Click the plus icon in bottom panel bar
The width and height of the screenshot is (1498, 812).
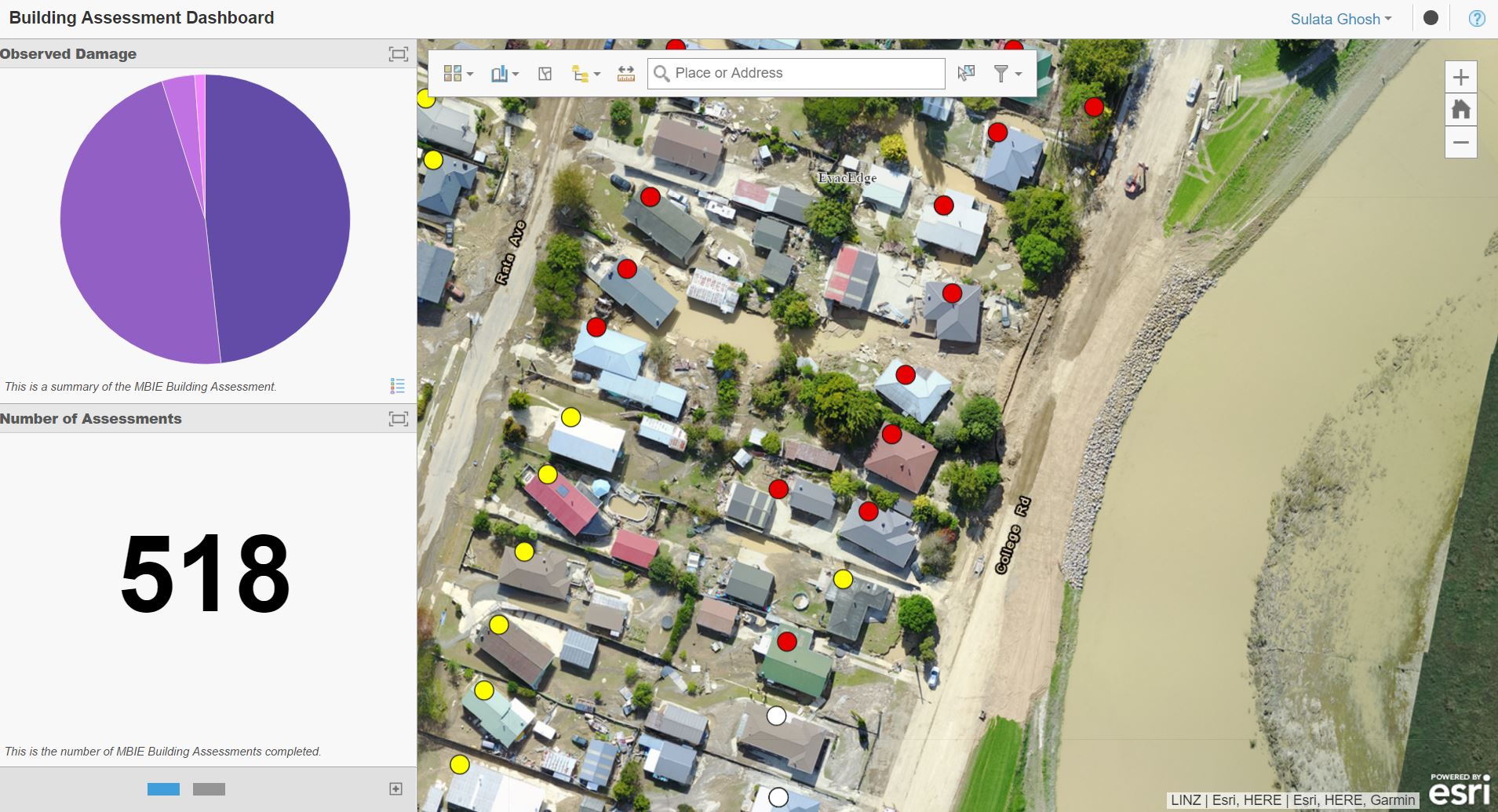coord(396,789)
